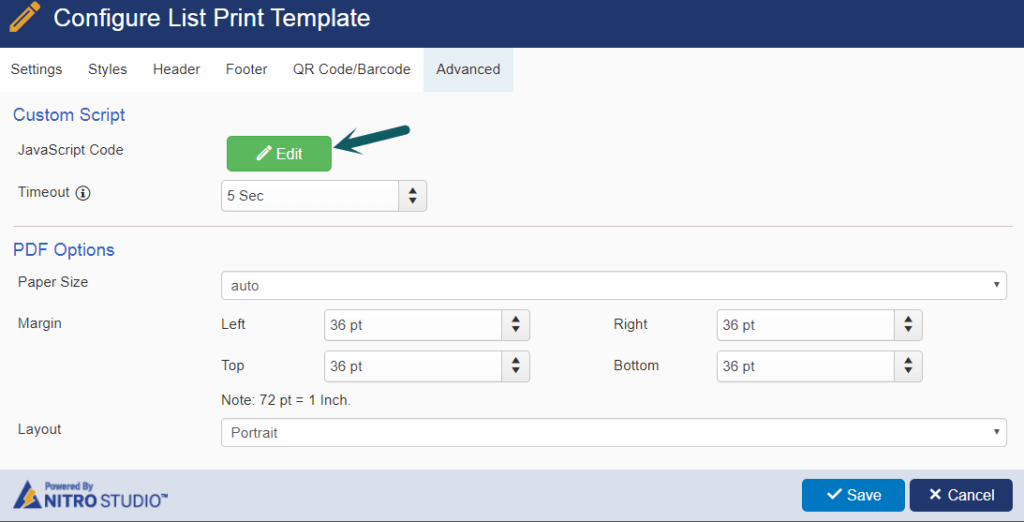Image resolution: width=1024 pixels, height=522 pixels.
Task: Open the Styles tab
Action: tap(107, 70)
